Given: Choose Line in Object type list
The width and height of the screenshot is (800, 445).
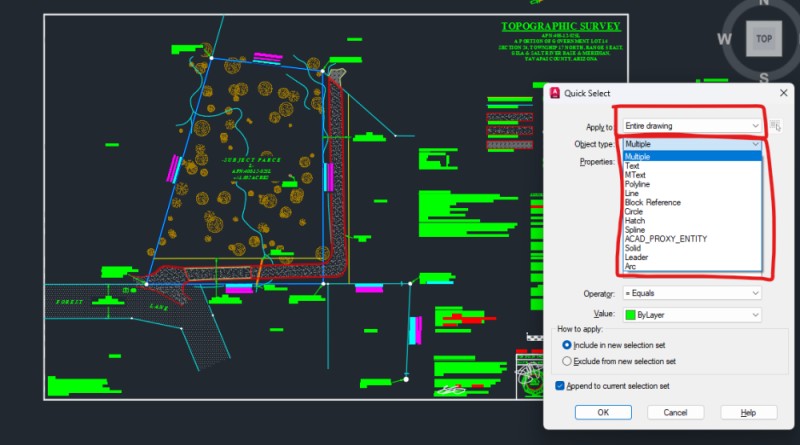Looking at the screenshot, I should tap(692, 193).
